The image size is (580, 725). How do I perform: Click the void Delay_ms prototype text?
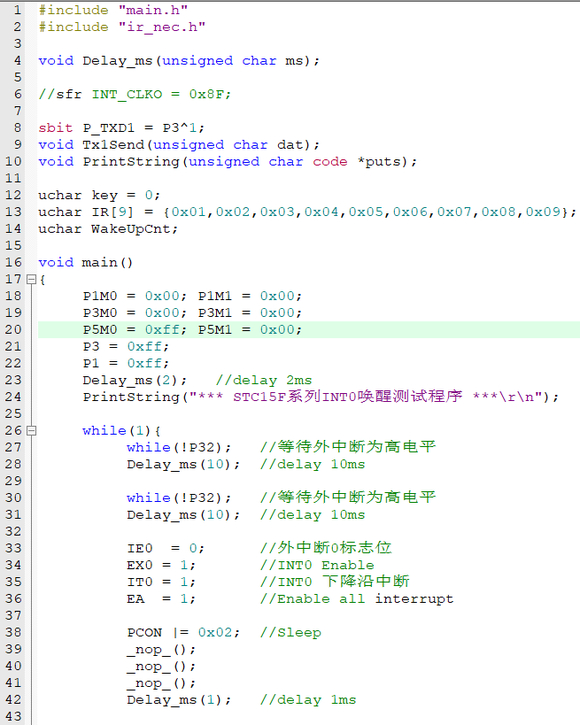[179, 61]
